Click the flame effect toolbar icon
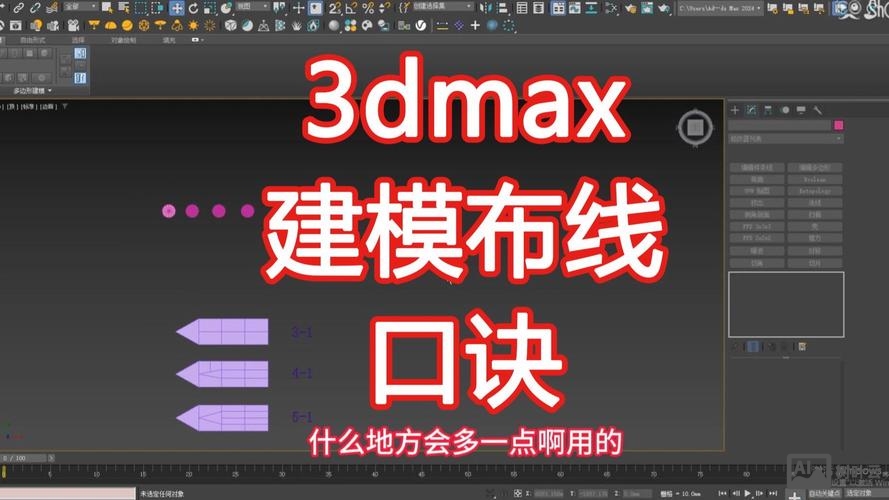Screen dimensions: 889x500 [x=314, y=26]
